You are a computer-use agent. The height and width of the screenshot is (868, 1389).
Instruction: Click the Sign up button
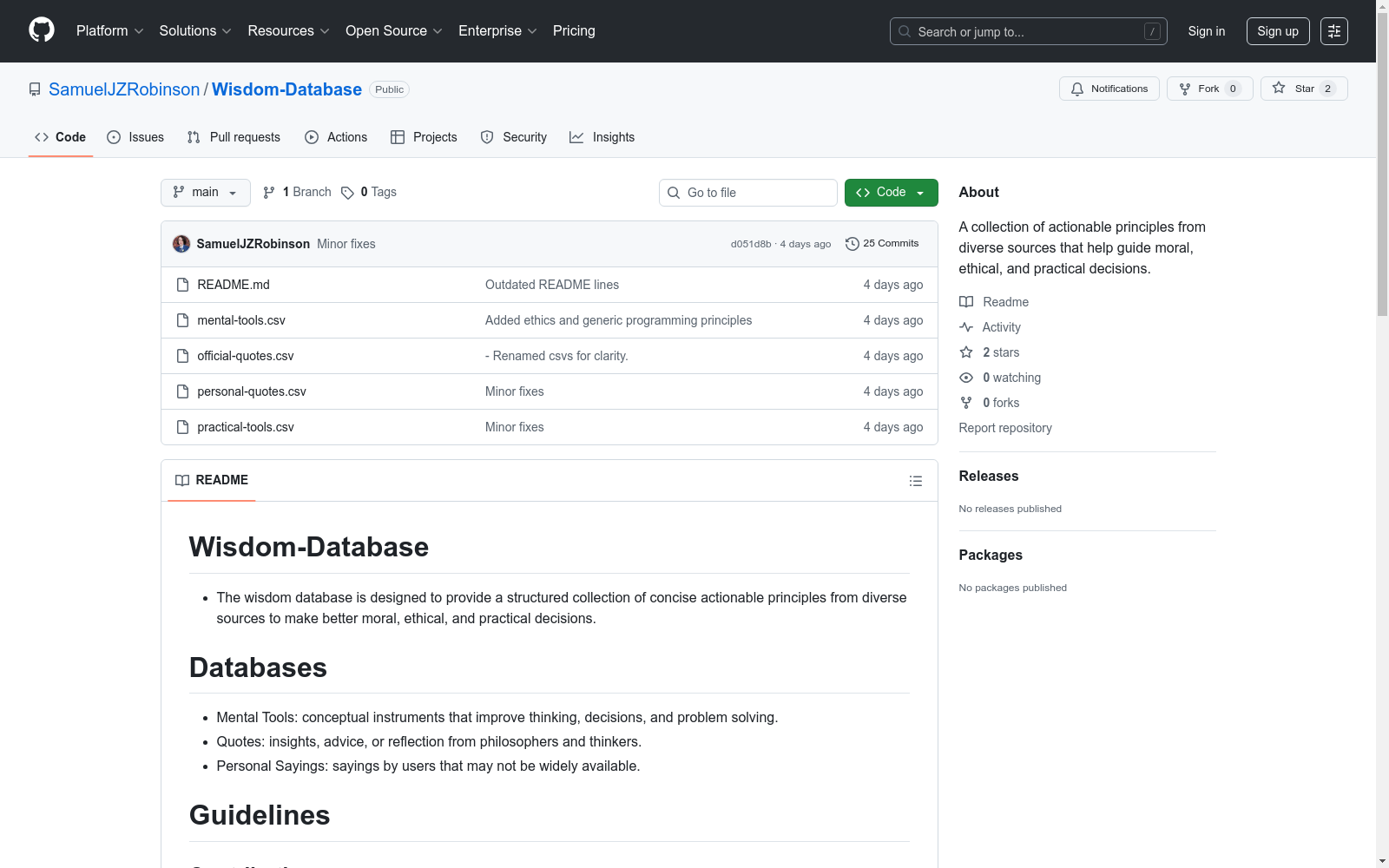(x=1278, y=31)
